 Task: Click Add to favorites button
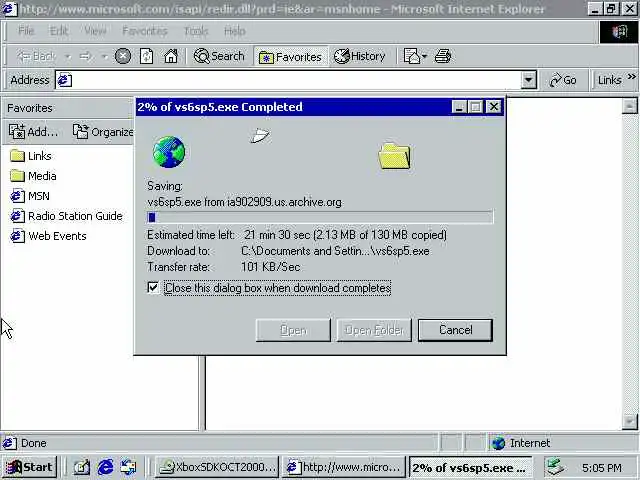(33, 131)
